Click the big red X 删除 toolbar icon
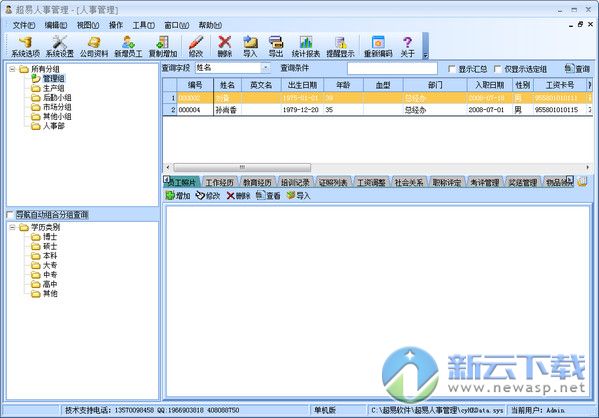Screen dimensions: 599x418 point(225,47)
